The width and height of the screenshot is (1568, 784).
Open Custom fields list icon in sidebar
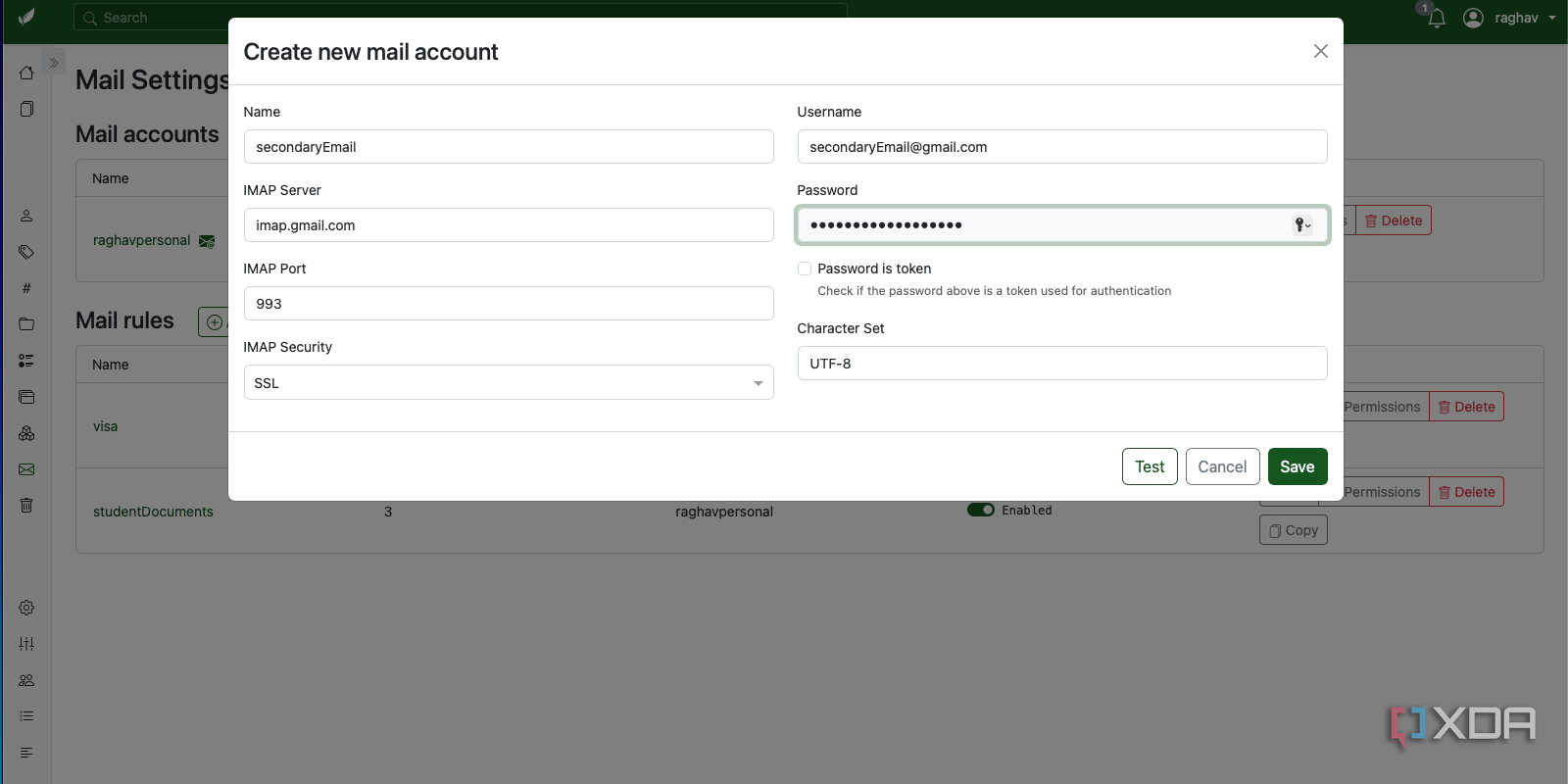26,361
